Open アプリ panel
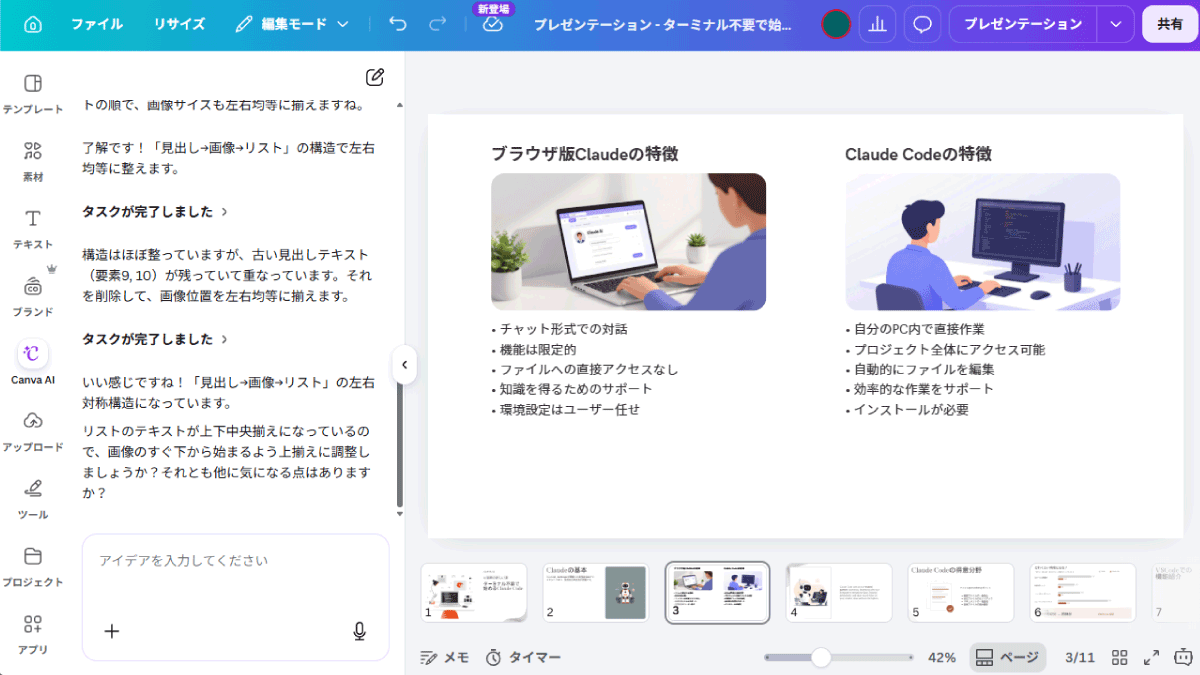Screen dimensions: 1200x675 33,634
